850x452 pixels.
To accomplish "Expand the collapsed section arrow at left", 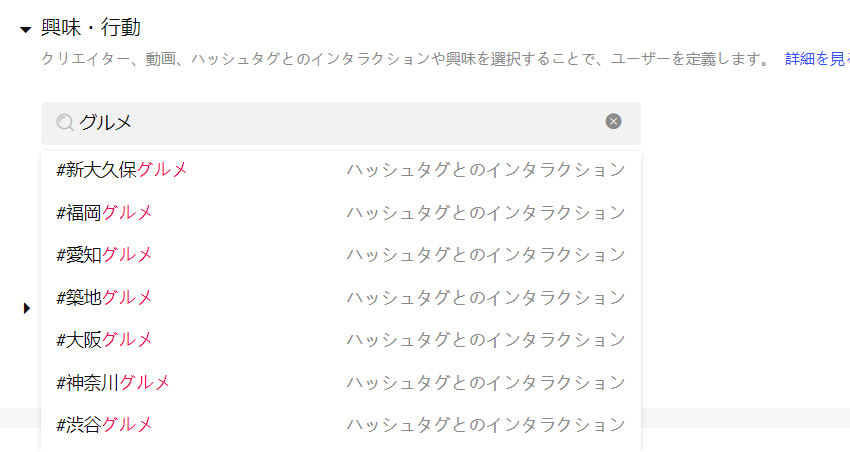I will [27, 308].
